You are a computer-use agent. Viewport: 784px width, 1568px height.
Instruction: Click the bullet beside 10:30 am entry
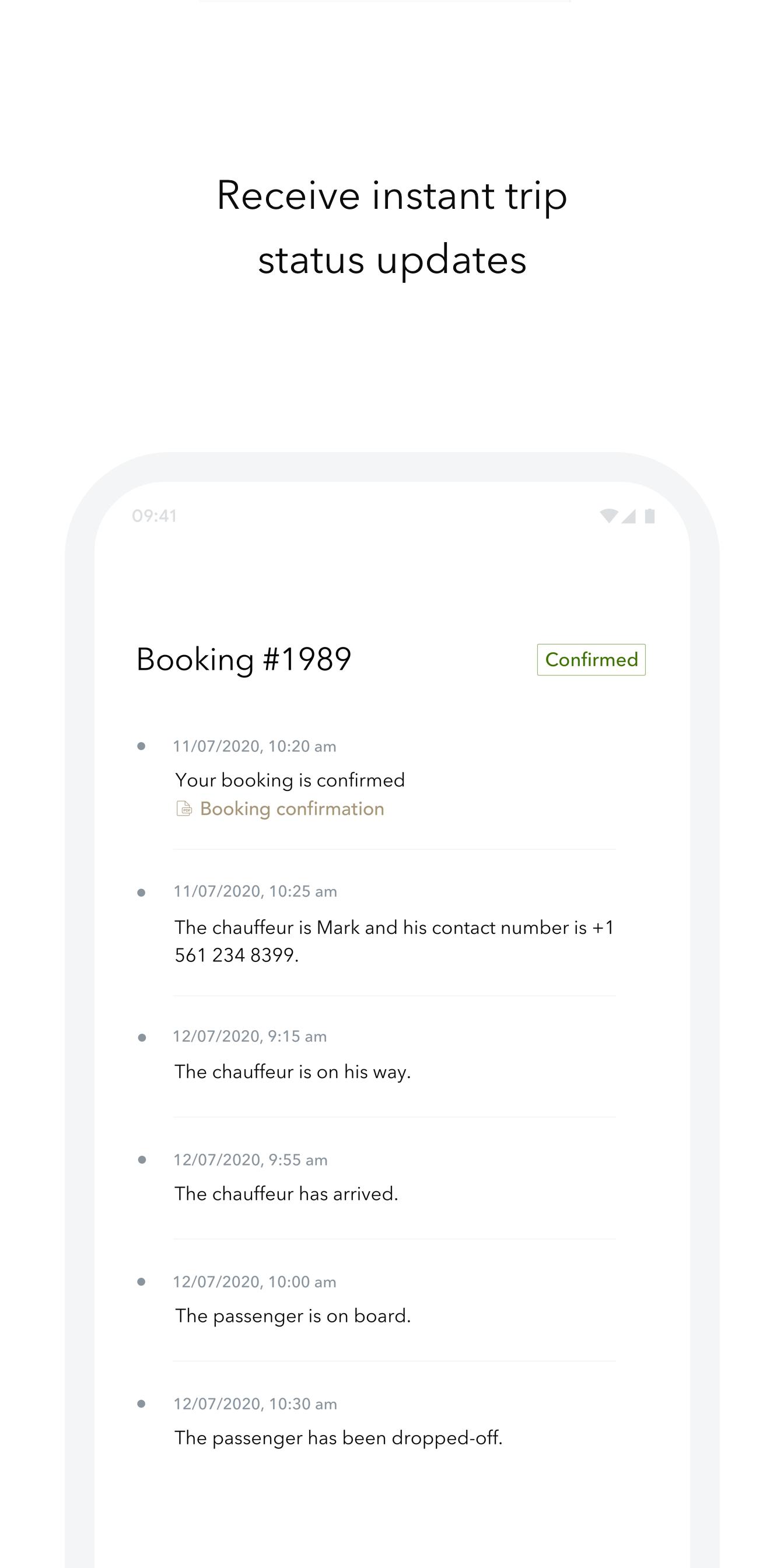[141, 1403]
